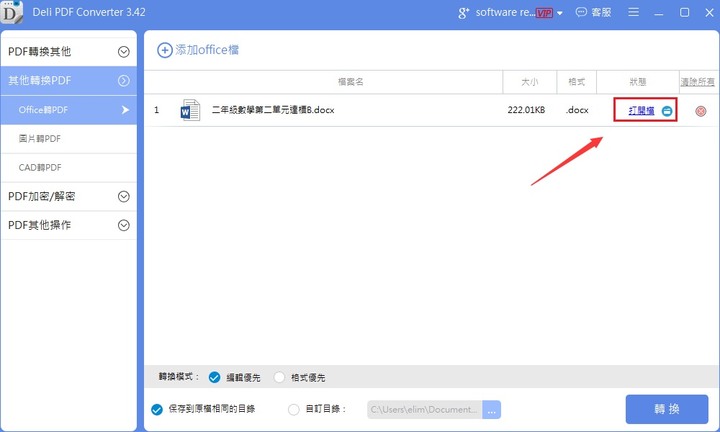Click the 清除所有 clear all link
Viewport: 720px width, 432px height.
(x=698, y=82)
